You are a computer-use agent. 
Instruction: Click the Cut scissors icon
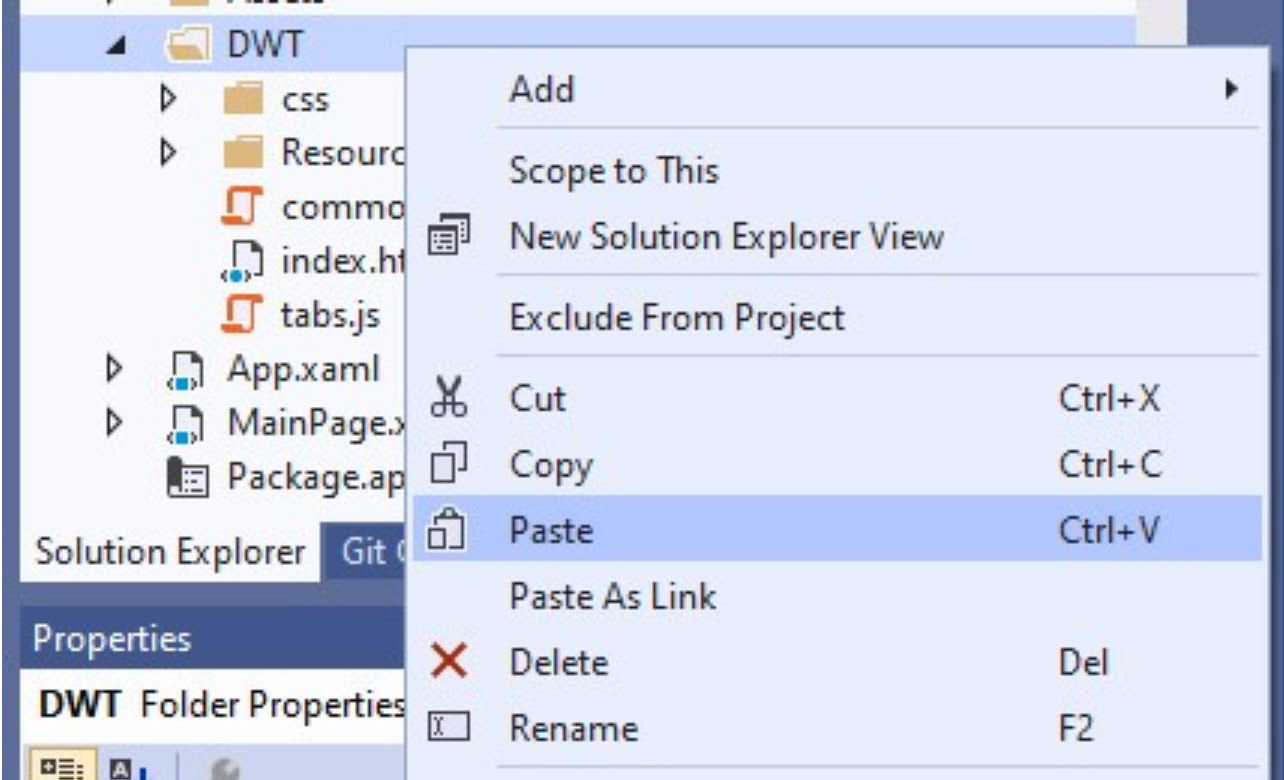point(448,397)
